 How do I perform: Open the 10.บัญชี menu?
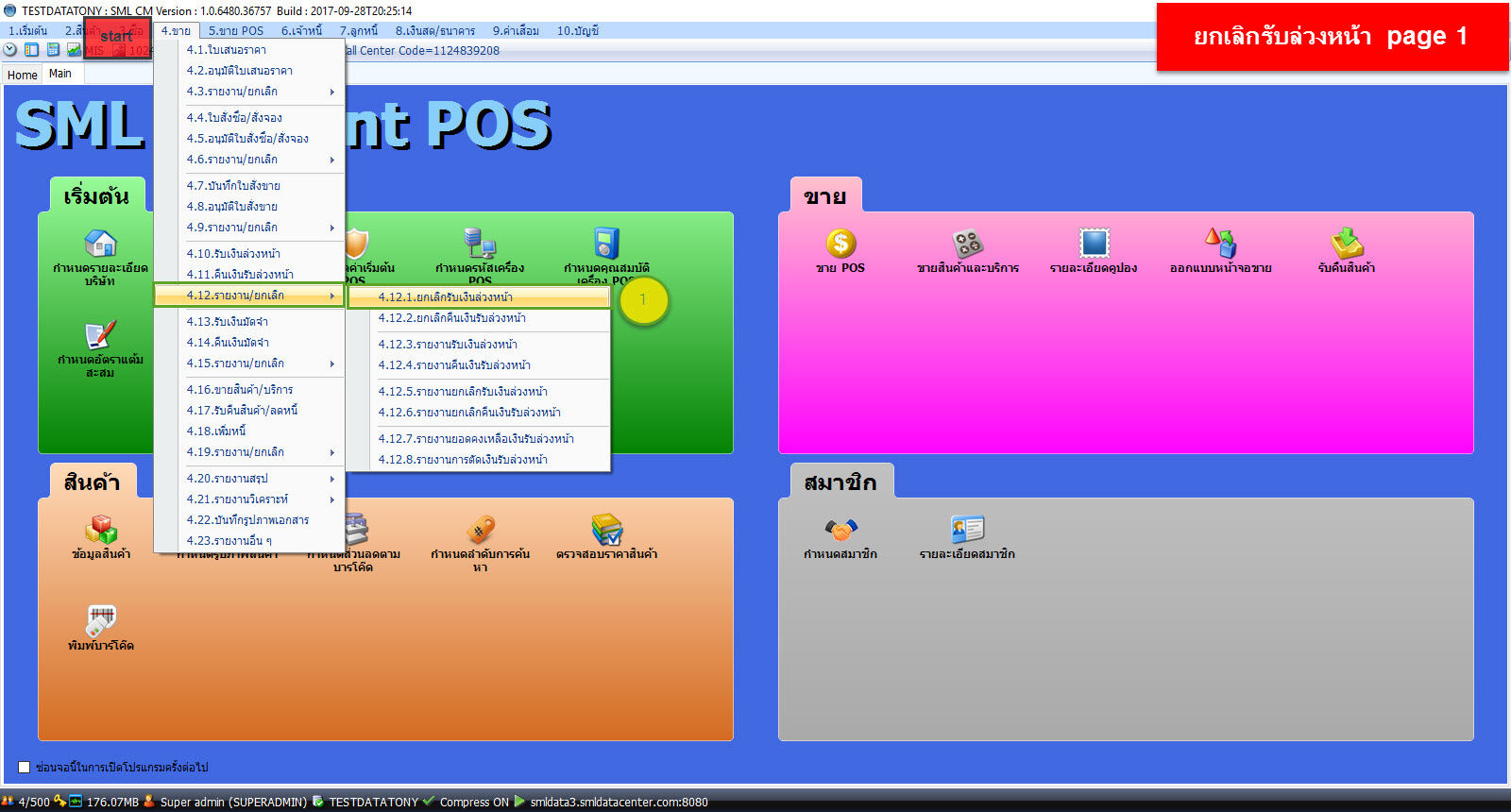pos(578,31)
